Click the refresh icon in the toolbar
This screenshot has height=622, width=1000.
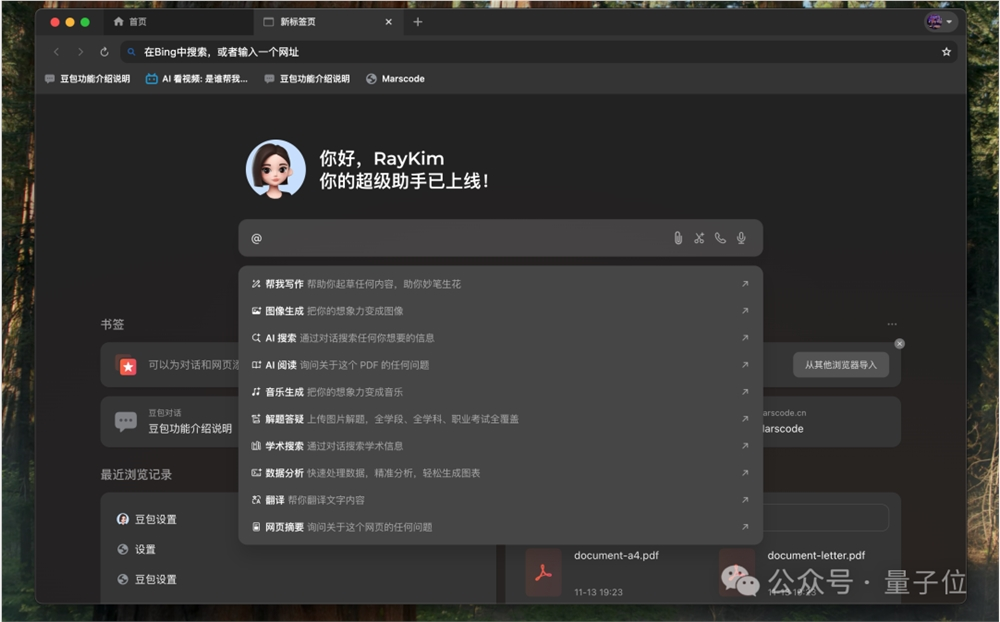[104, 51]
